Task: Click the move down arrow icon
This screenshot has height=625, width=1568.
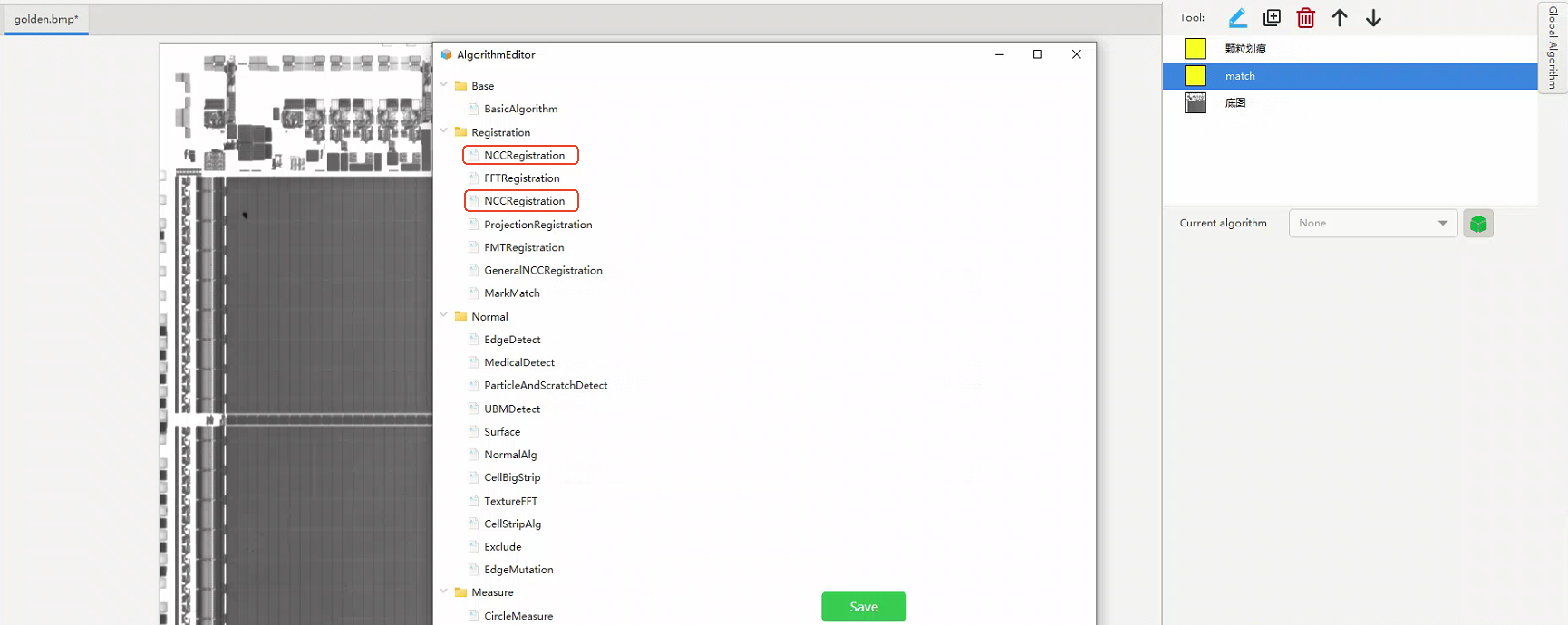Action: coord(1373,18)
